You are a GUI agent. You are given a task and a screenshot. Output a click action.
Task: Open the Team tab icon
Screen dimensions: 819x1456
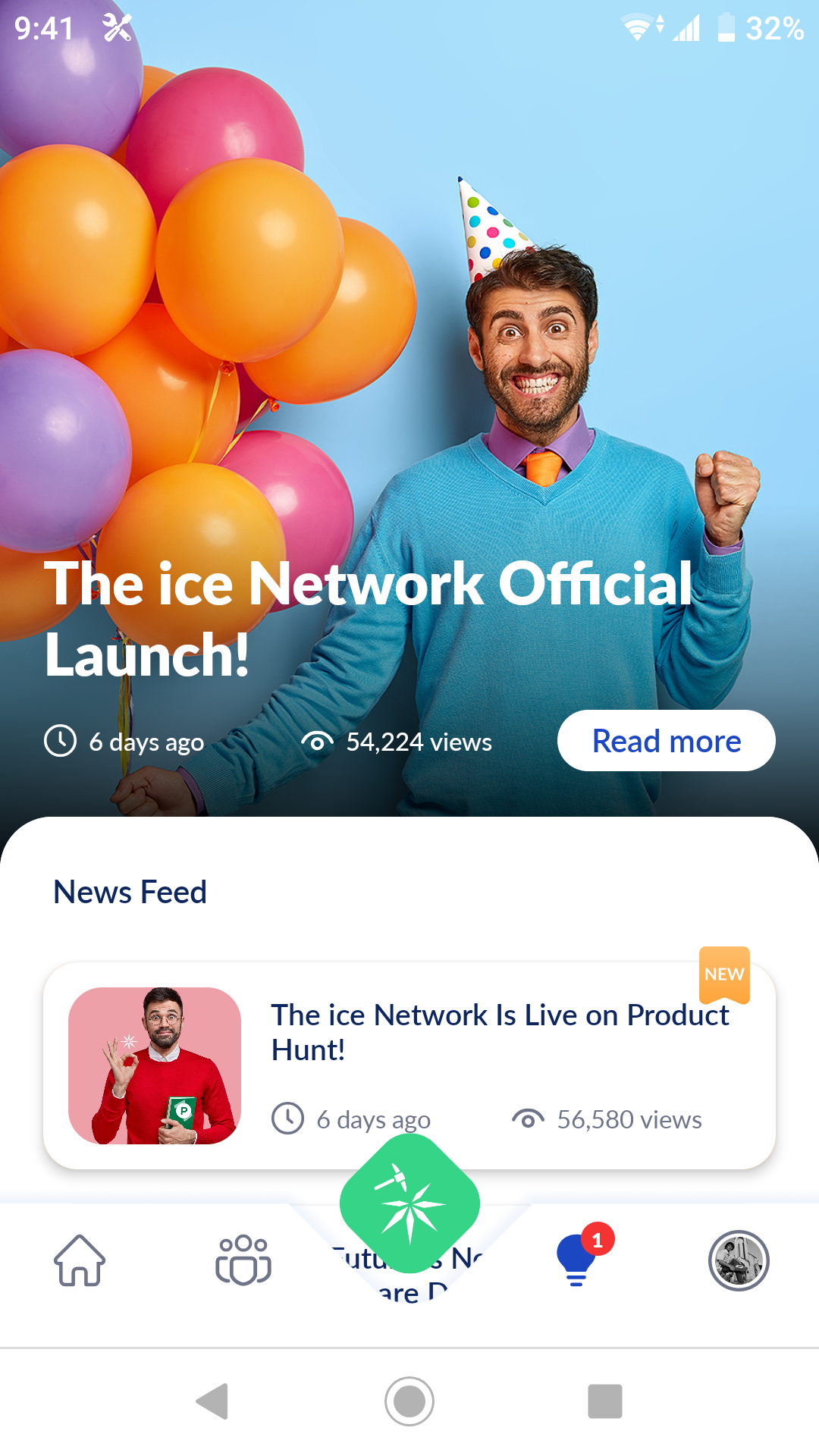pos(243,1260)
